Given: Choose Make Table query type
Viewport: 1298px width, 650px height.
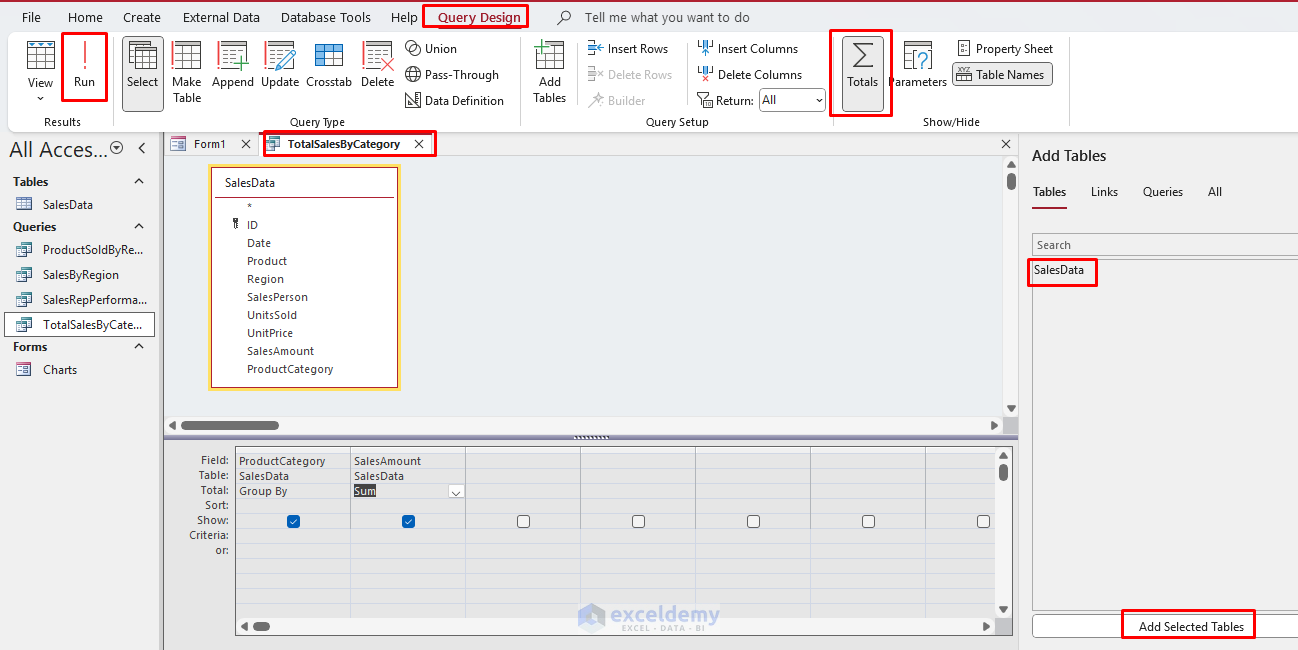Looking at the screenshot, I should (187, 73).
